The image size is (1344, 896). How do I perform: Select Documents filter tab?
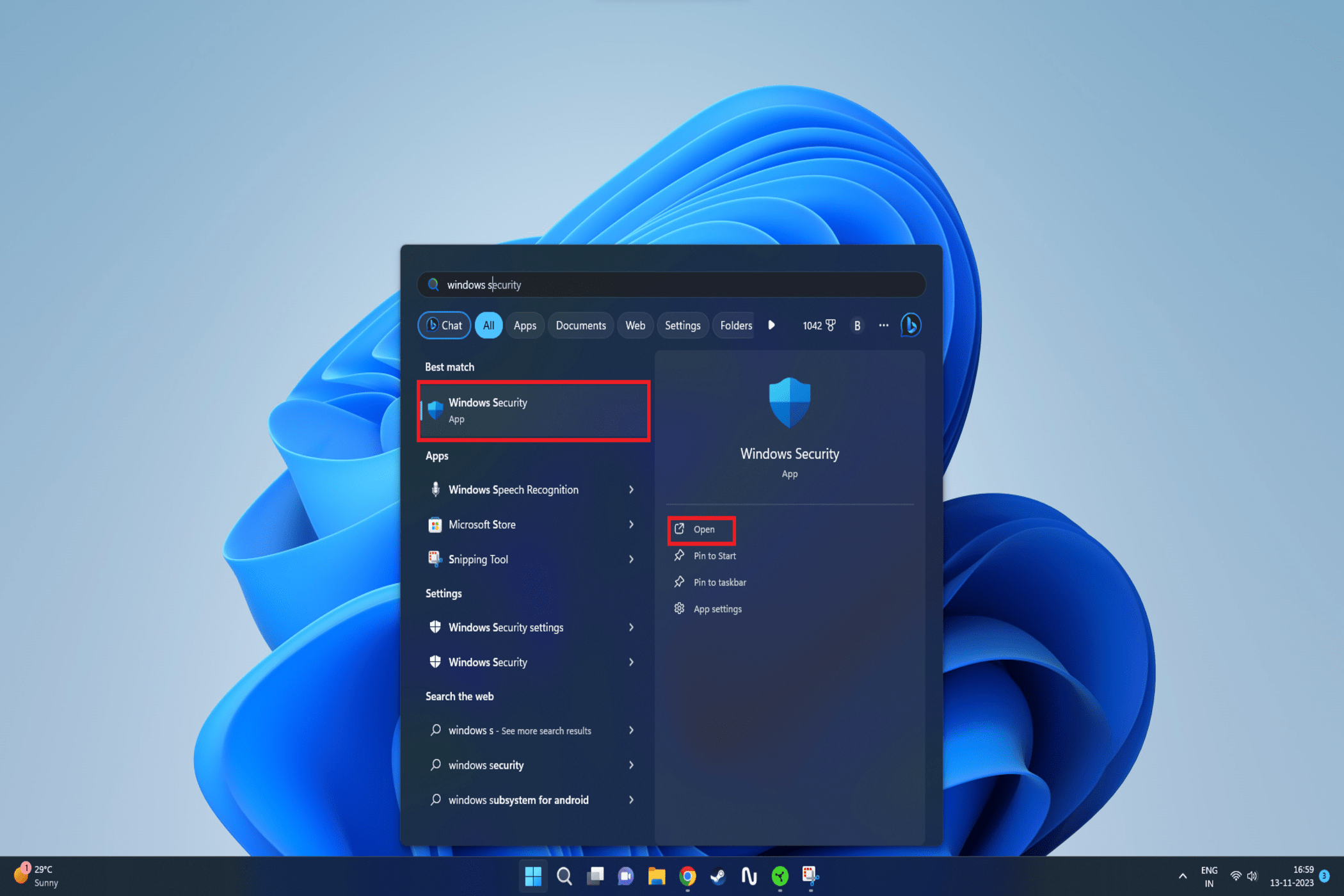[x=582, y=325]
